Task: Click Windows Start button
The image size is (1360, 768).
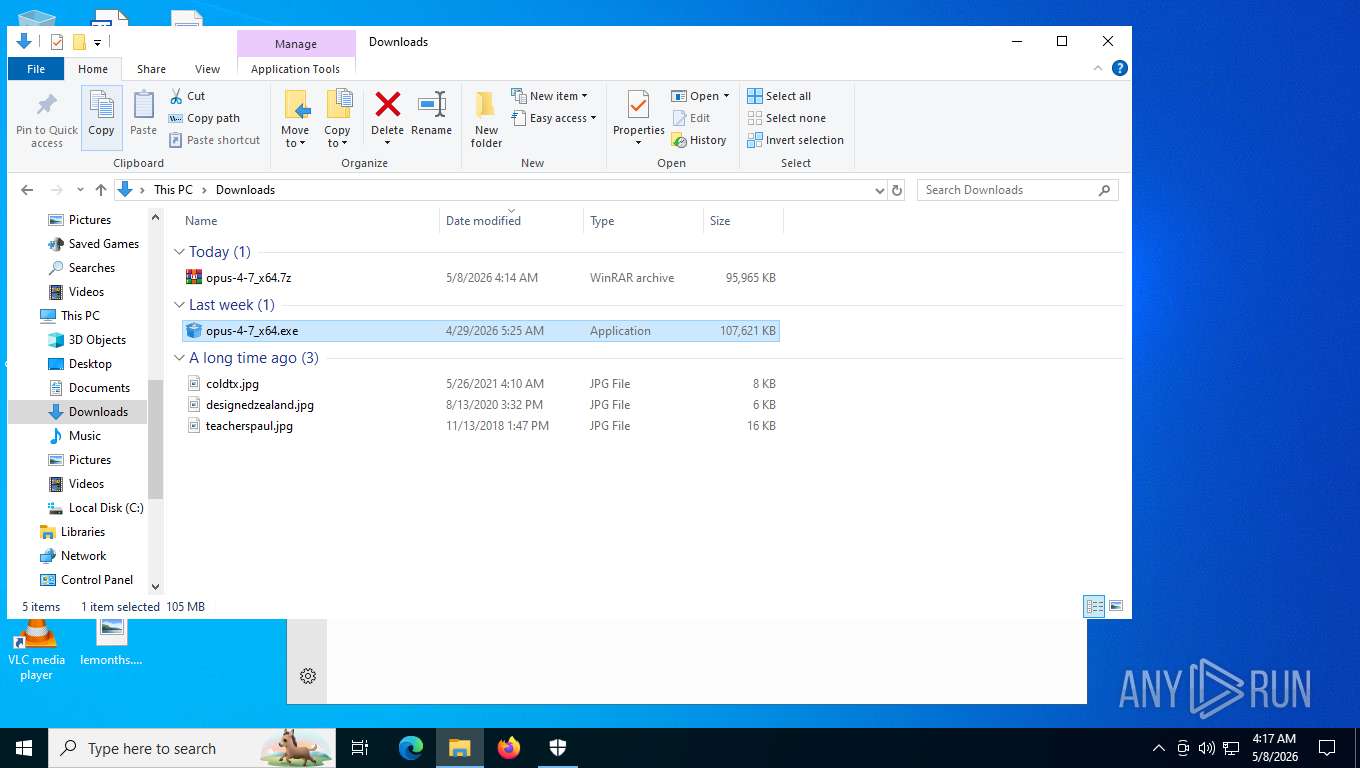Action: 24,748
